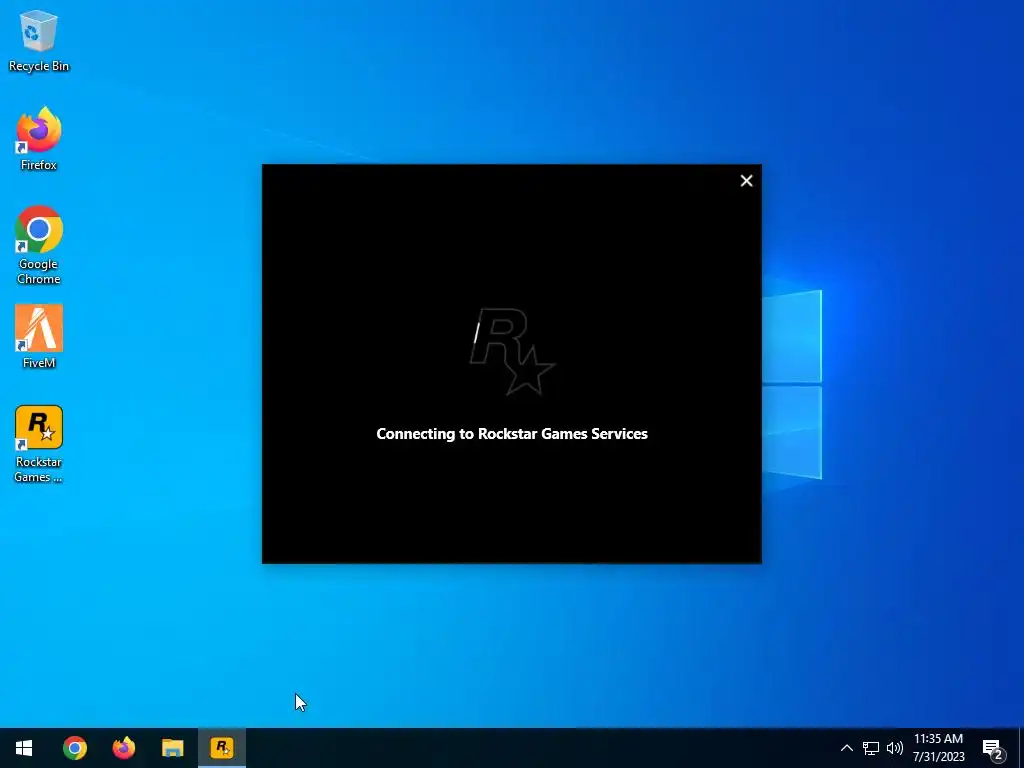
Task: Launch Chrome from the taskbar
Action: tap(74, 748)
